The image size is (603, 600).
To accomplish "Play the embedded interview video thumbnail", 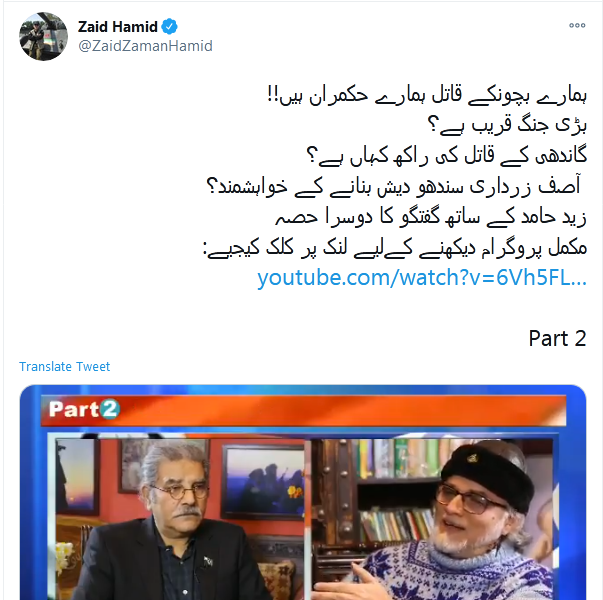I will point(303,492).
